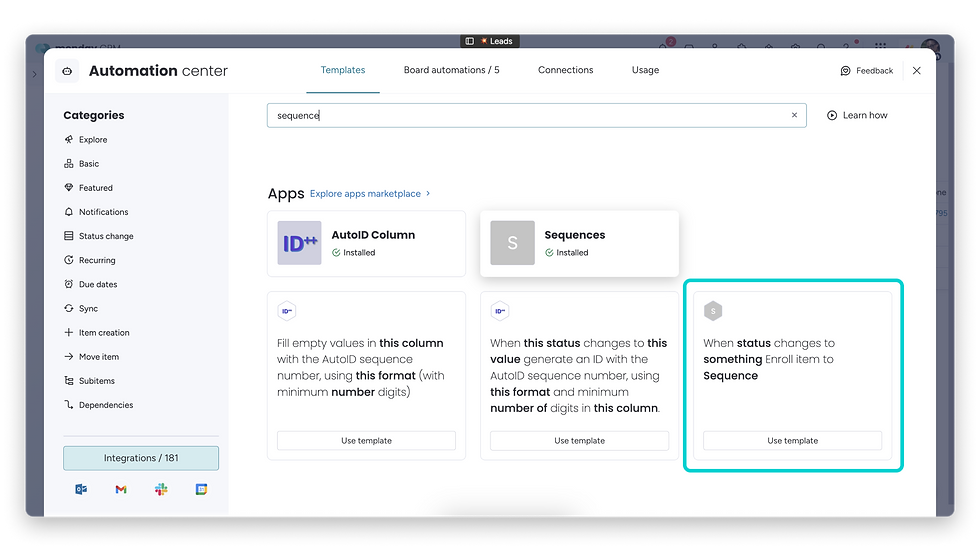Click the hexagon S icon on Sequence template
The height and width of the screenshot is (551, 980).
coord(713,310)
